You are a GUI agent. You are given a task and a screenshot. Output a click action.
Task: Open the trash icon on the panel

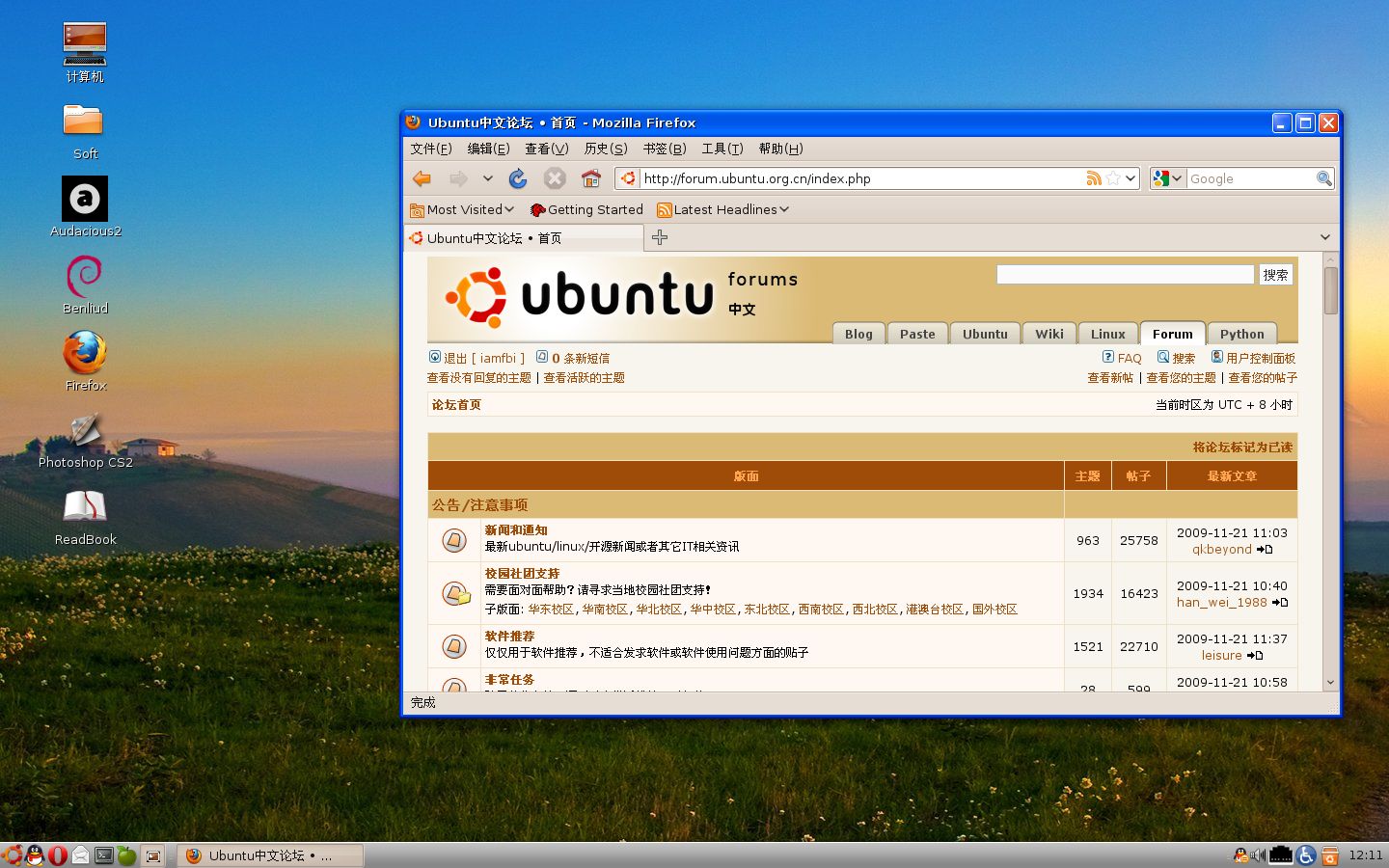pos(1330,855)
